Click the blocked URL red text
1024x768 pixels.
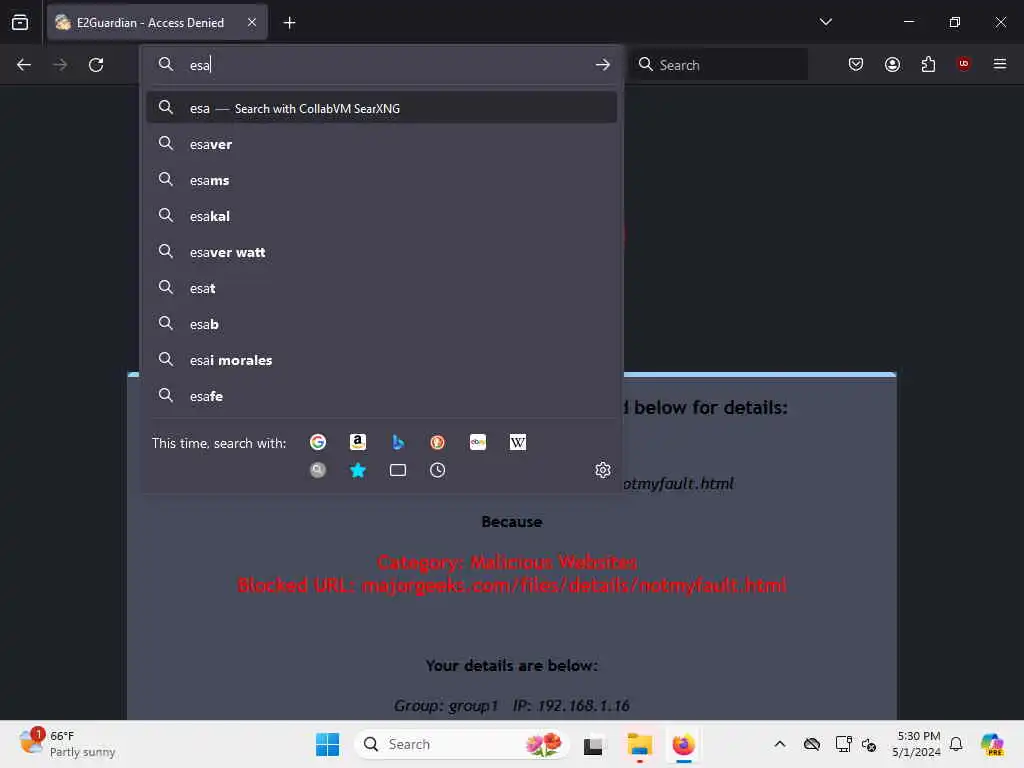coord(512,585)
